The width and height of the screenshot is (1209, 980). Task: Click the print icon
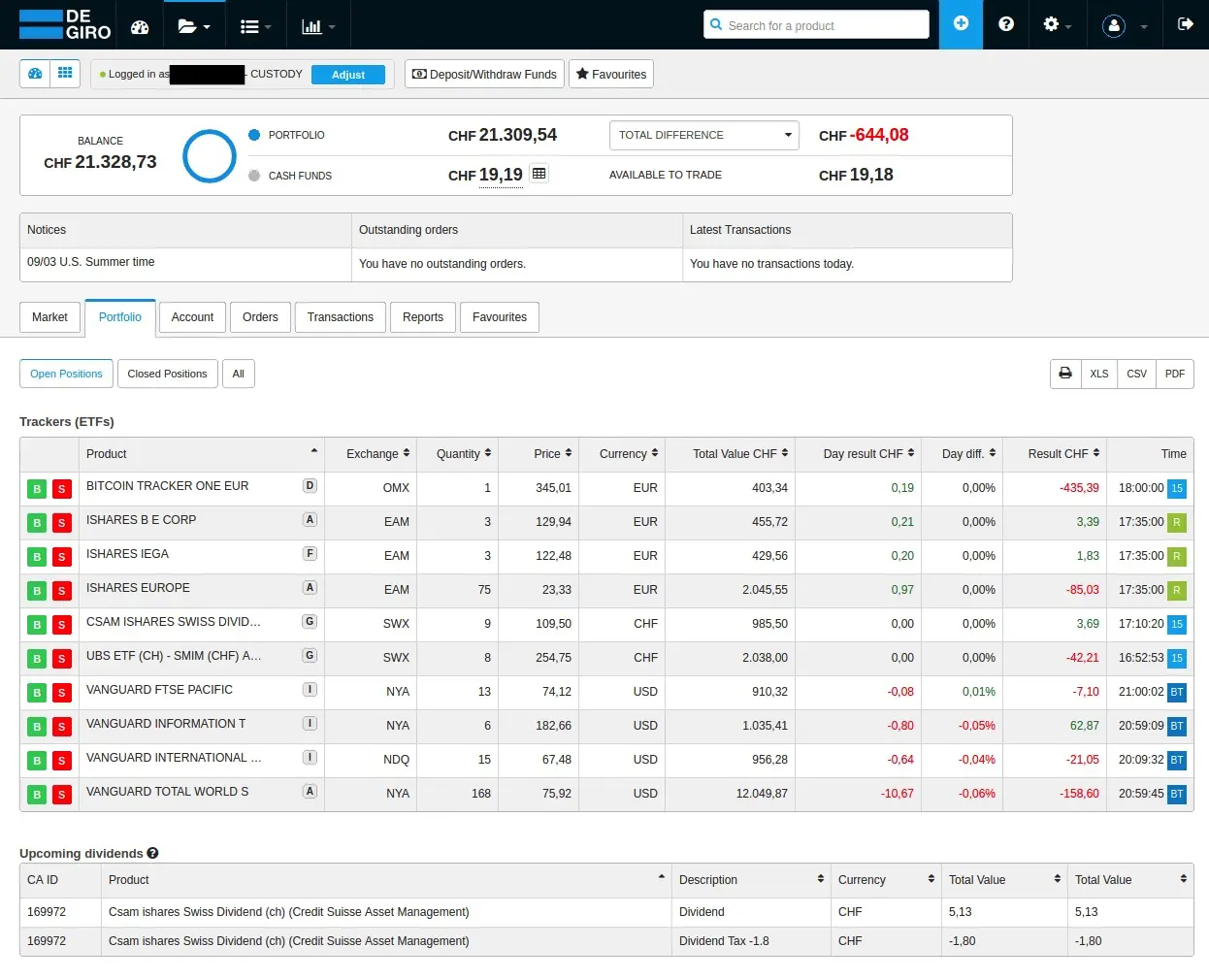(1065, 374)
